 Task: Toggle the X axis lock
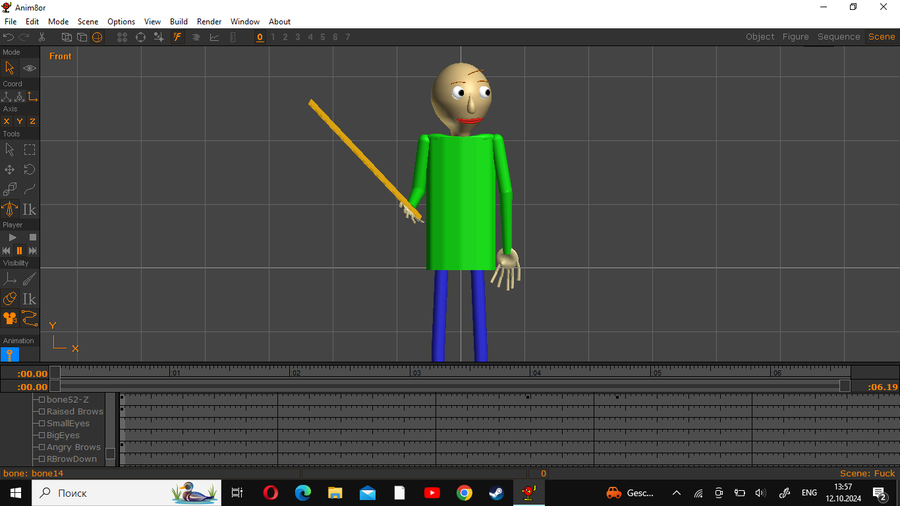coord(6,122)
